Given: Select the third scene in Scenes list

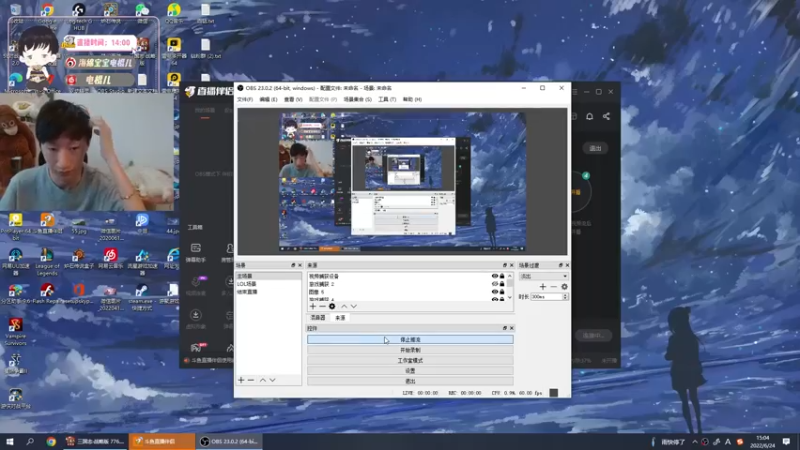Looking at the screenshot, I should 268,292.
